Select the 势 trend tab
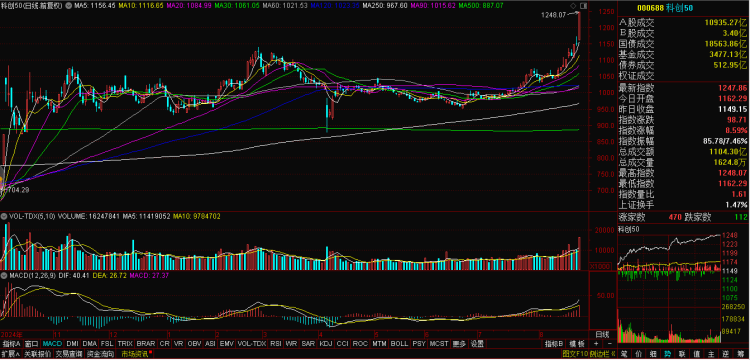The width and height of the screenshot is (750, 360). point(667,354)
